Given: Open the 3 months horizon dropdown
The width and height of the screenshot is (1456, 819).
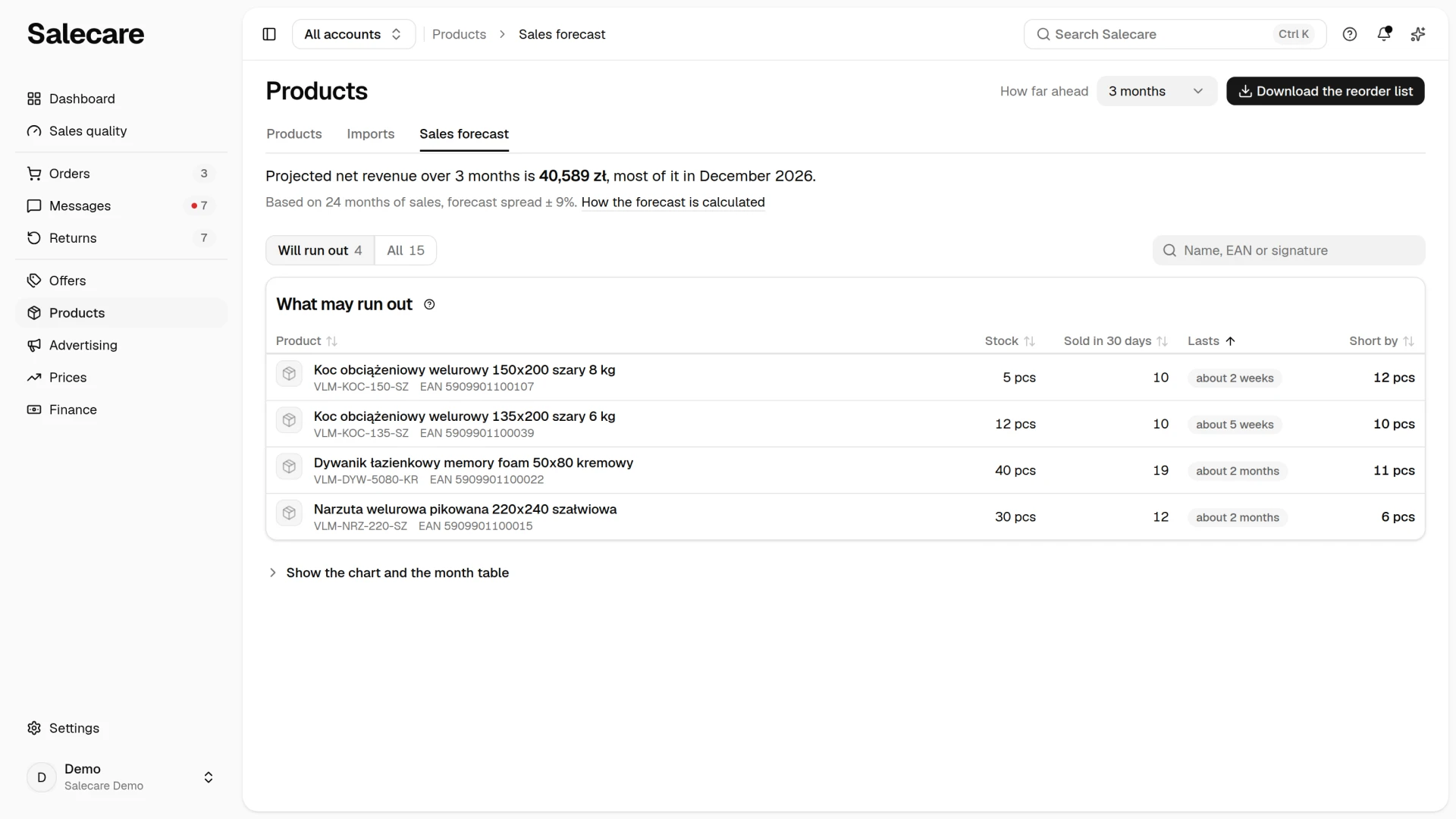Looking at the screenshot, I should 1156,91.
